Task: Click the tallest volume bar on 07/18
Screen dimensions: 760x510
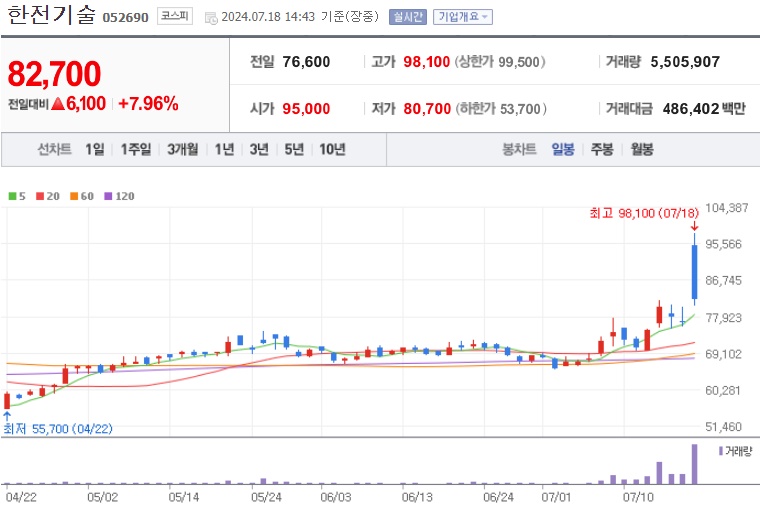Action: pos(695,464)
